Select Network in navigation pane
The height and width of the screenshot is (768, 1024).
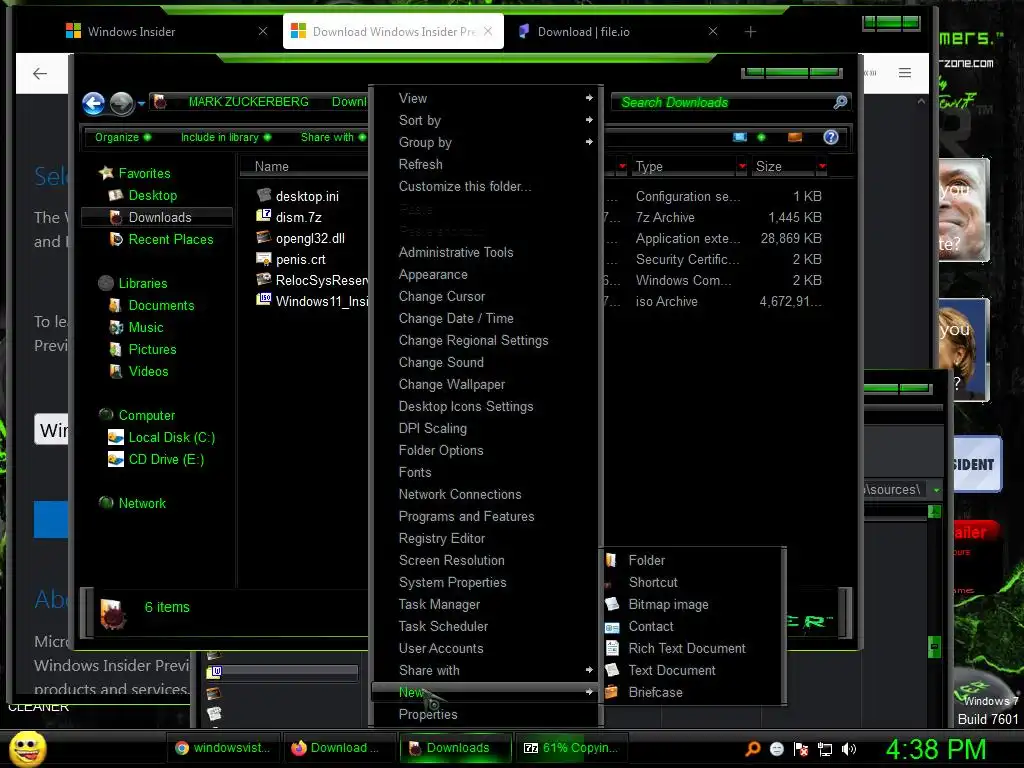click(142, 503)
